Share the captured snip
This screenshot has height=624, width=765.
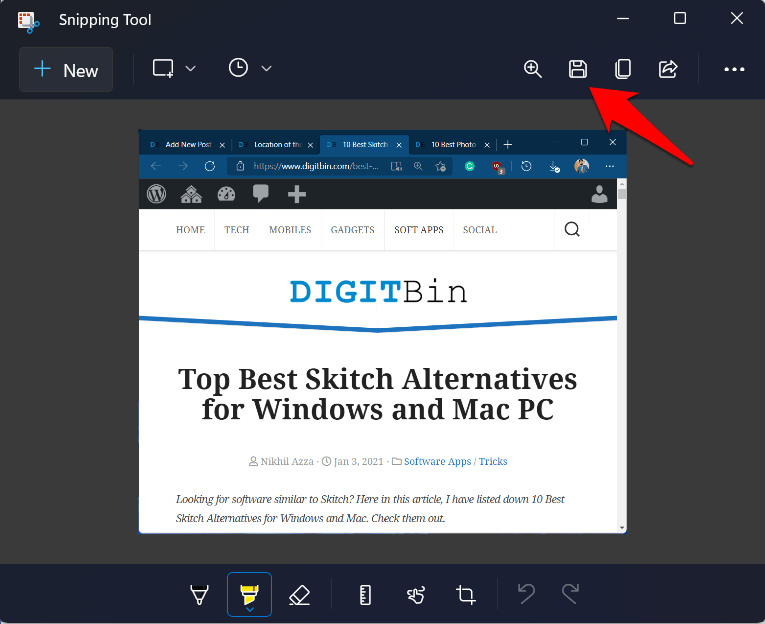[x=668, y=69]
